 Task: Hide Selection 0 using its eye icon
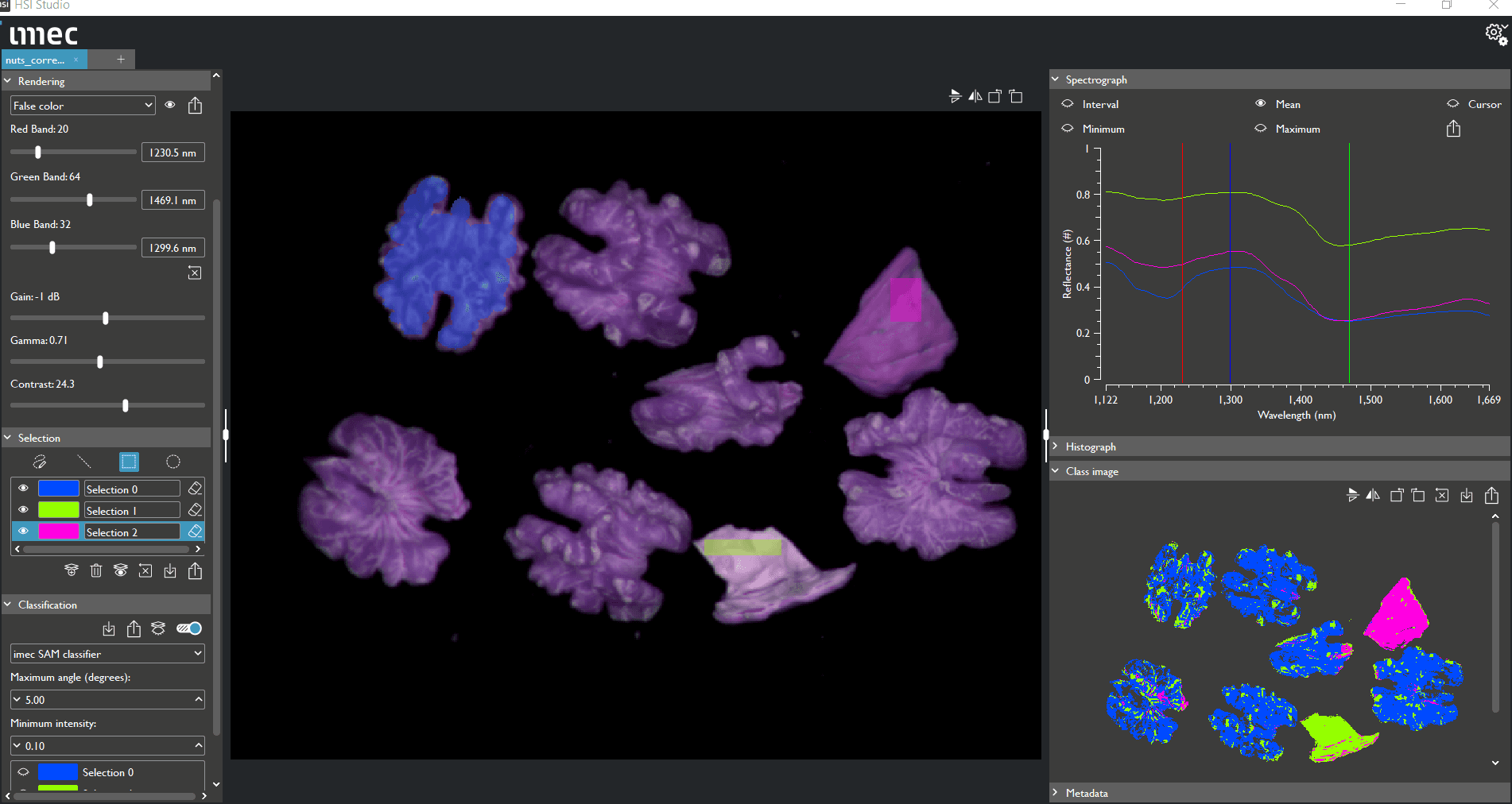24,489
